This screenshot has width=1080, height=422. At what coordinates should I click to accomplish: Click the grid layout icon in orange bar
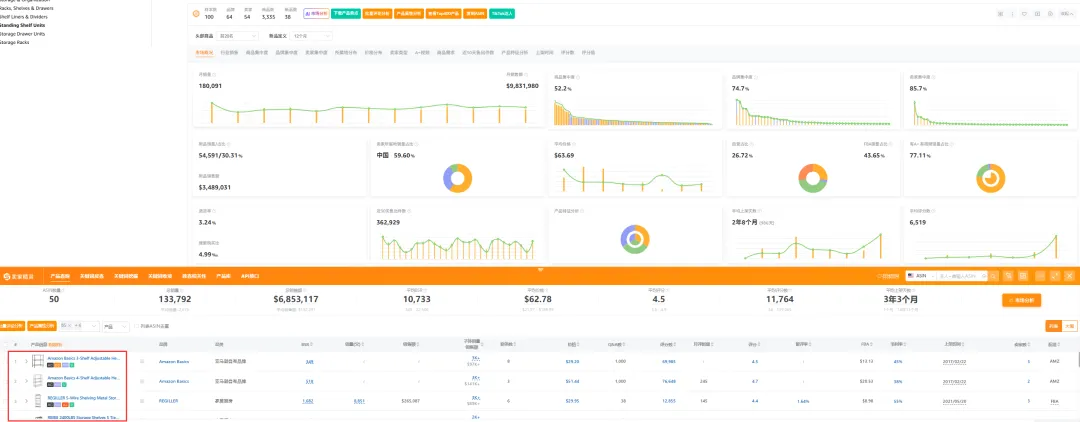[1024, 275]
